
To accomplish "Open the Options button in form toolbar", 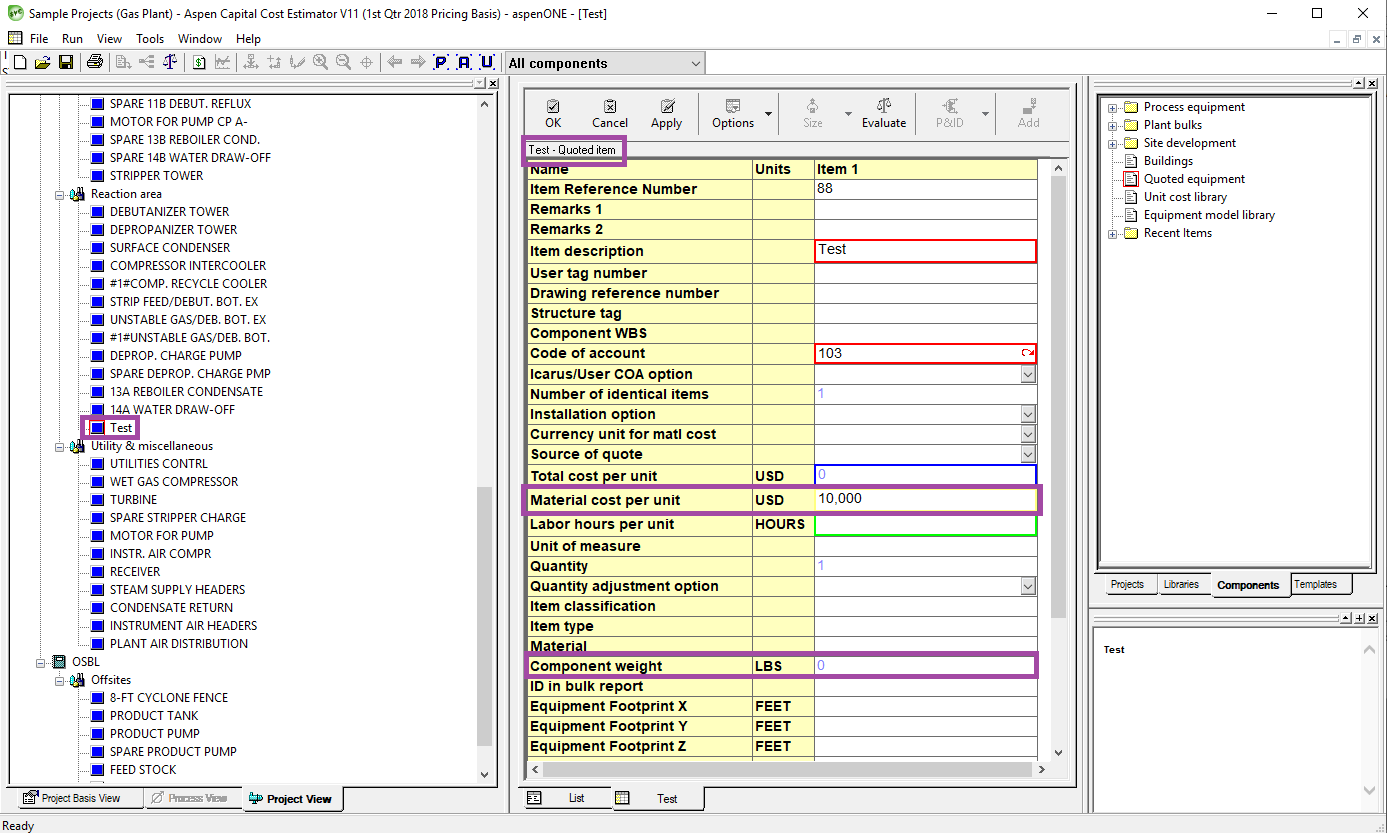I will (x=733, y=113).
